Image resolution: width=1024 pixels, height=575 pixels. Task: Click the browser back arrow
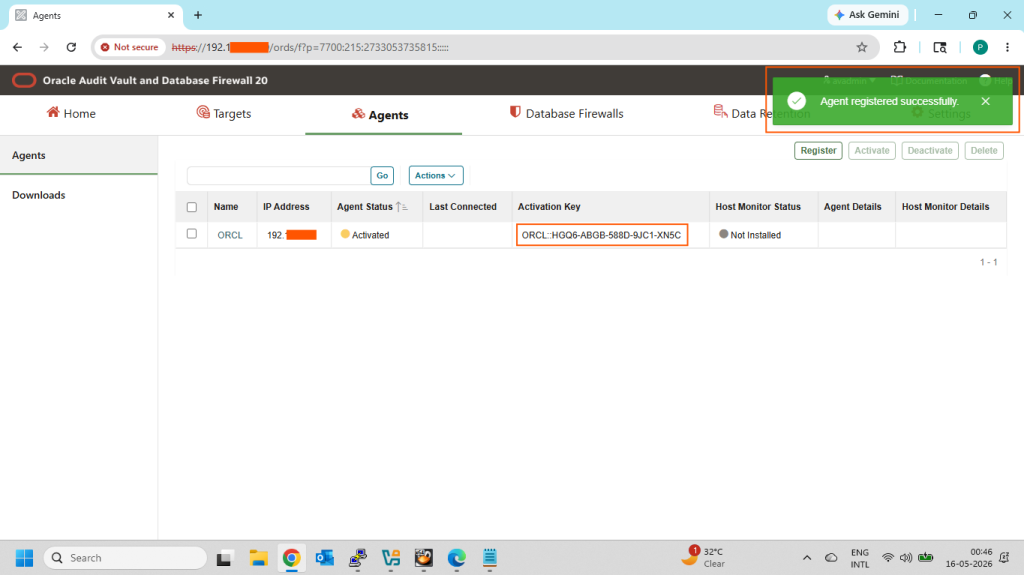tap(18, 47)
